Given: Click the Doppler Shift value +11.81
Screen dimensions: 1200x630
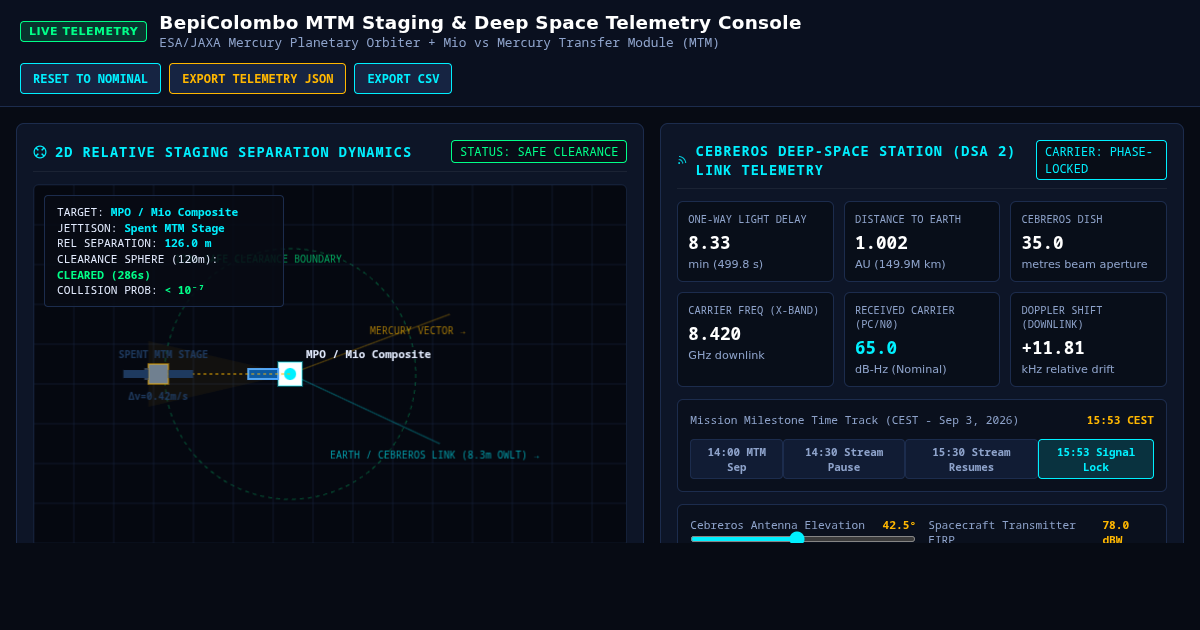Looking at the screenshot, I should click(x=1053, y=348).
